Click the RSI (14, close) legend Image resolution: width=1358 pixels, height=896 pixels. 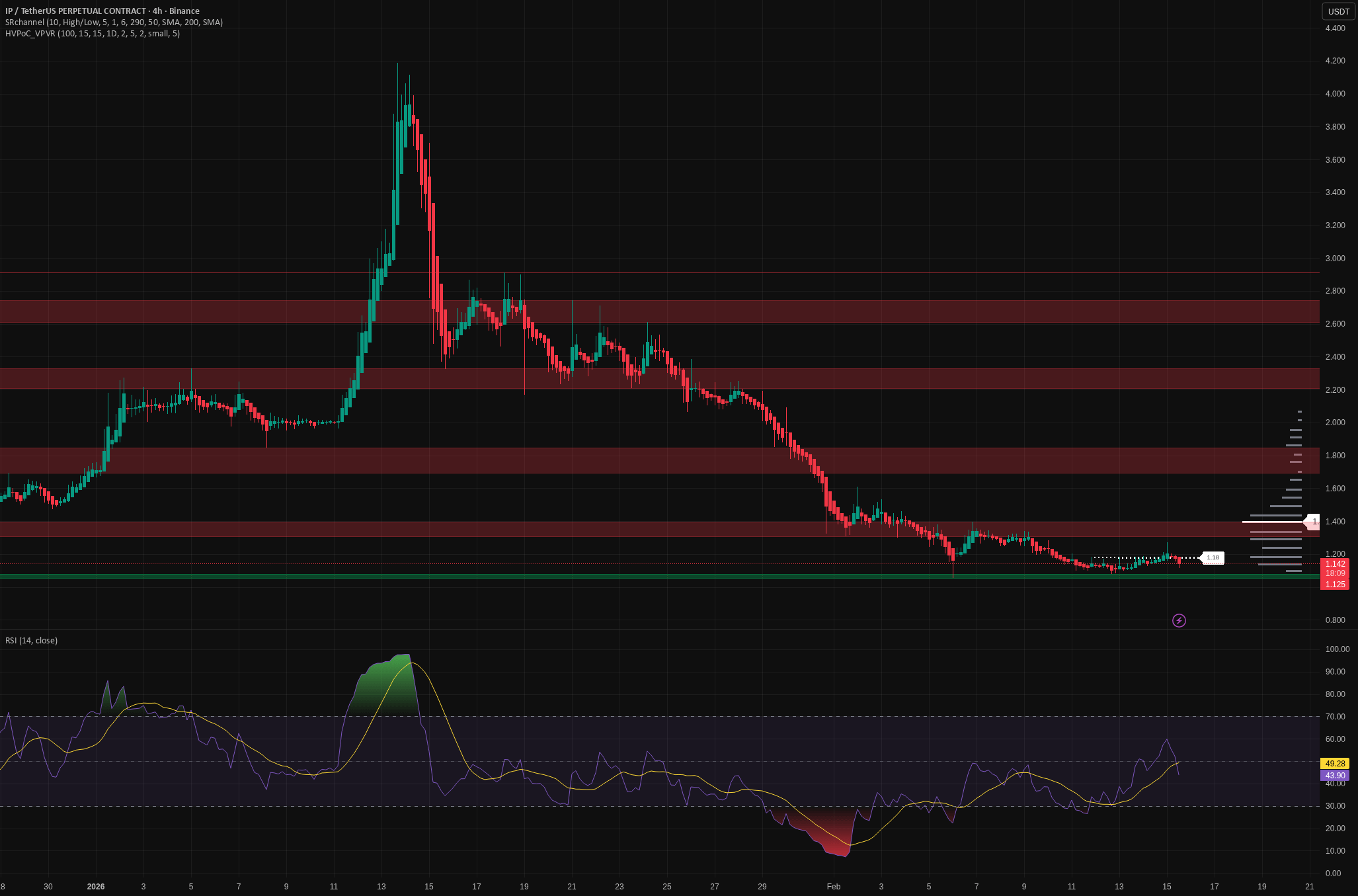[32, 641]
